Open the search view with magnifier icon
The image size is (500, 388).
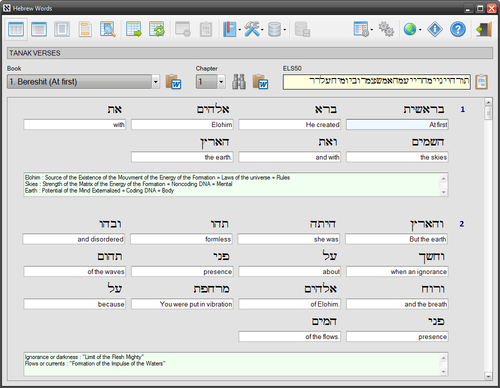click(x=108, y=30)
